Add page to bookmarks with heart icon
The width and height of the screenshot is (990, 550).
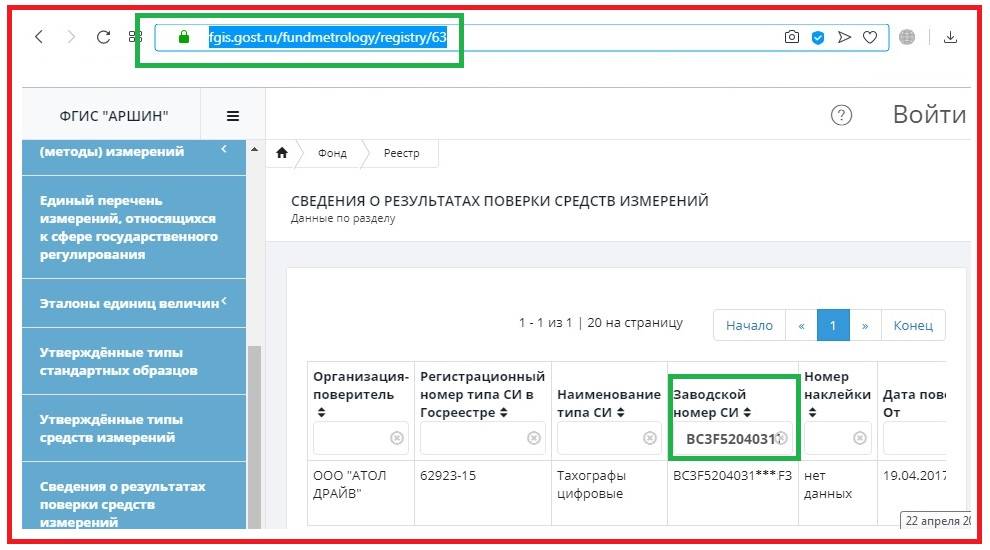pyautogui.click(x=870, y=37)
